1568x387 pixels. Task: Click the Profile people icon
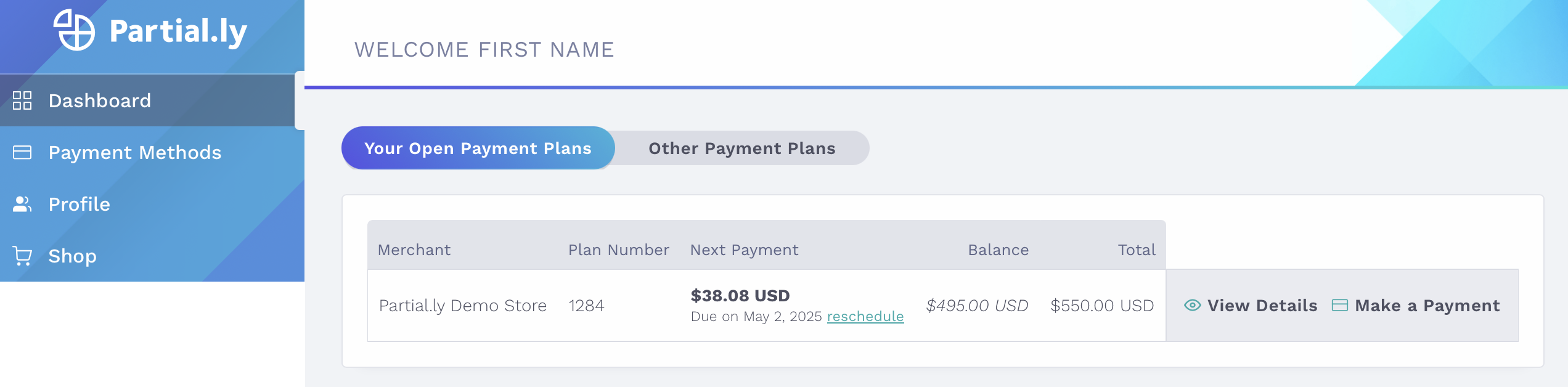[x=22, y=204]
